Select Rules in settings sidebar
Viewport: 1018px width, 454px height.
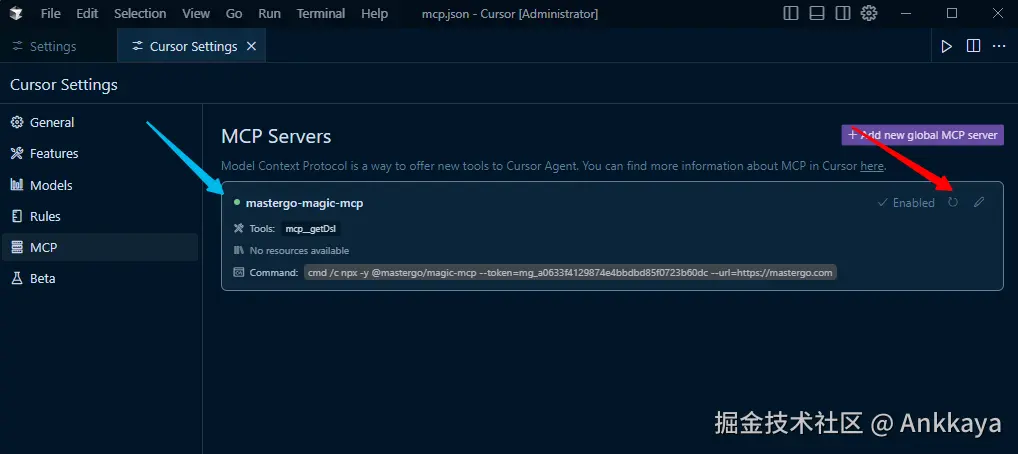coord(100,216)
